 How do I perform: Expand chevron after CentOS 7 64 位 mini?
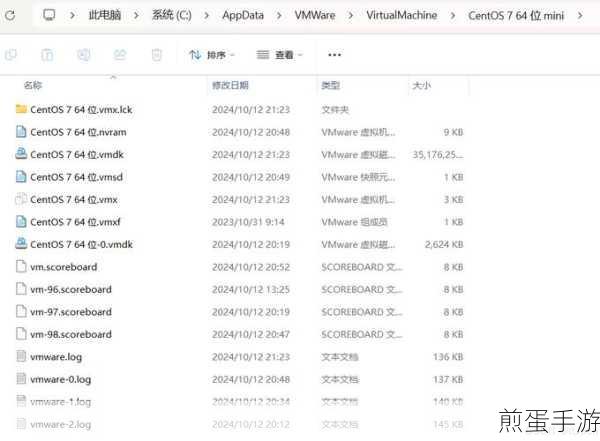coord(580,16)
